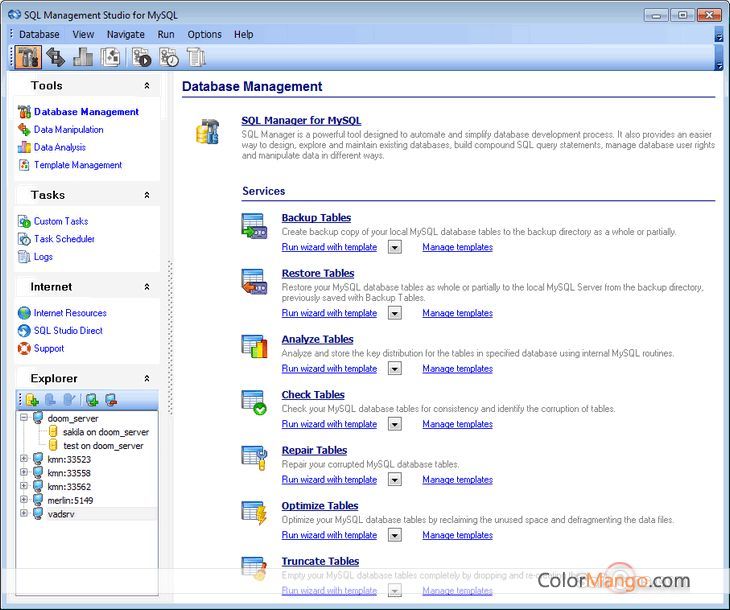Open template dropdown for Repair Tables

point(395,480)
